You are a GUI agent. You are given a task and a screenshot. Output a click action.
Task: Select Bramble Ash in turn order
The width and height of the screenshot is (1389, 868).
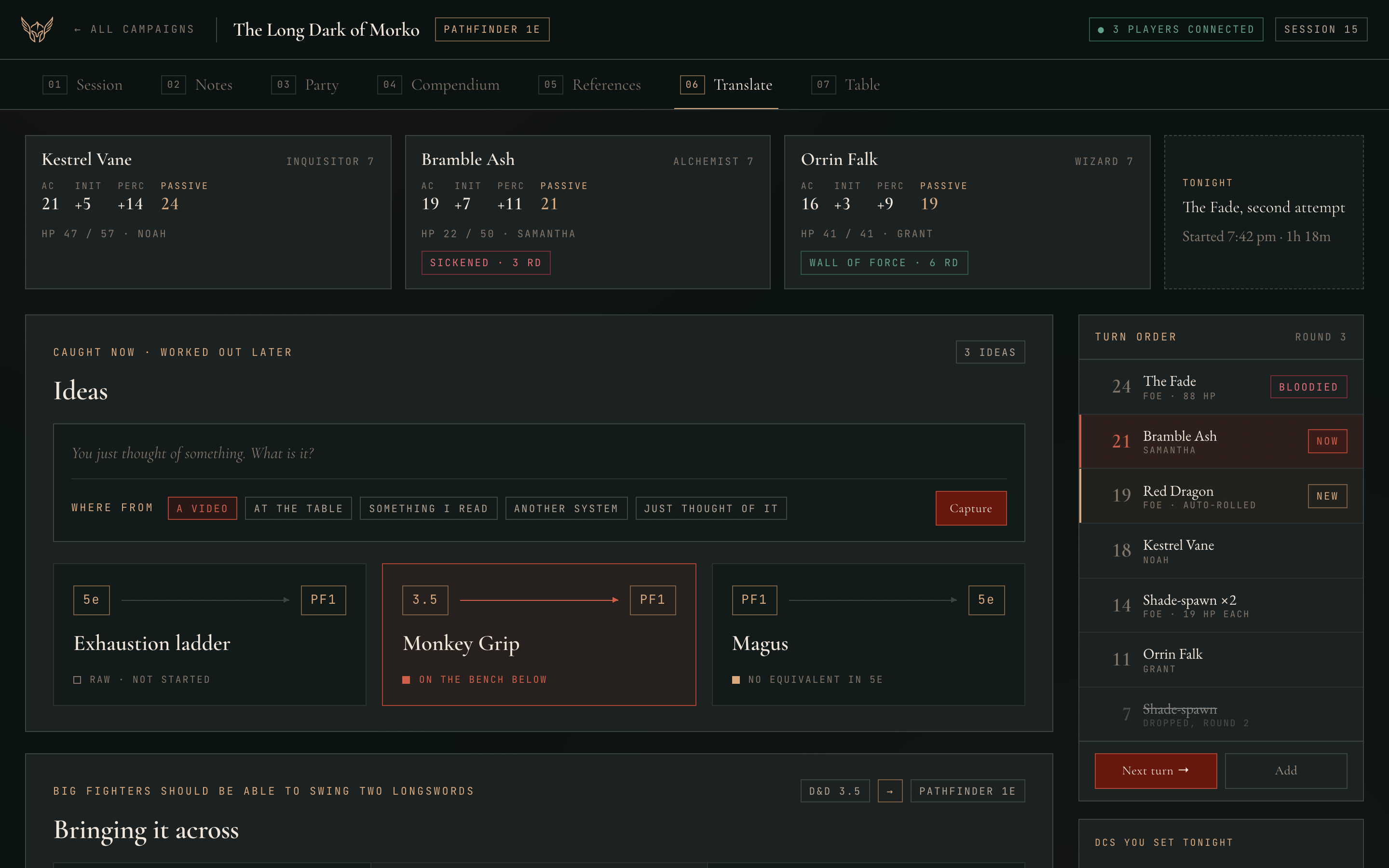(x=1221, y=441)
